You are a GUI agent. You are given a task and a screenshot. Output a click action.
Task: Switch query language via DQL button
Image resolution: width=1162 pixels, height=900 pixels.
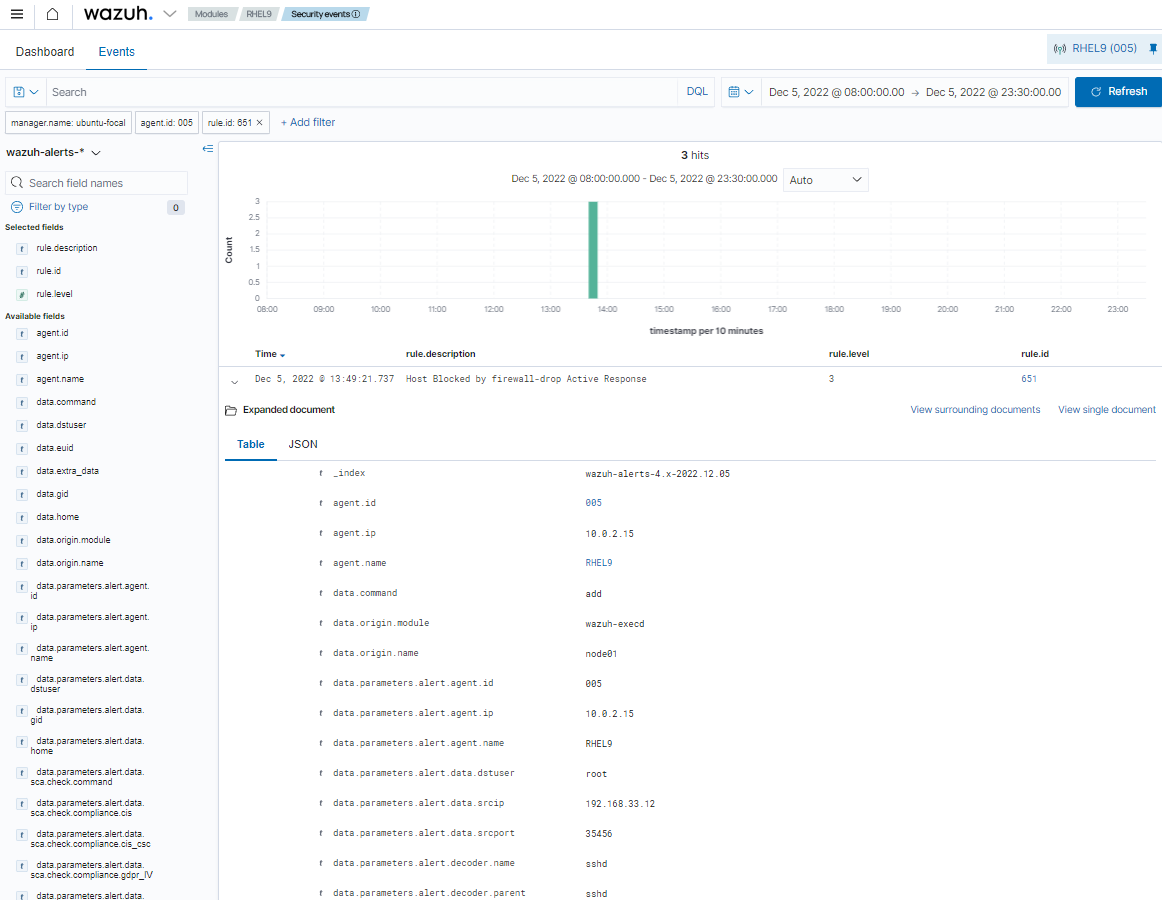(x=697, y=92)
